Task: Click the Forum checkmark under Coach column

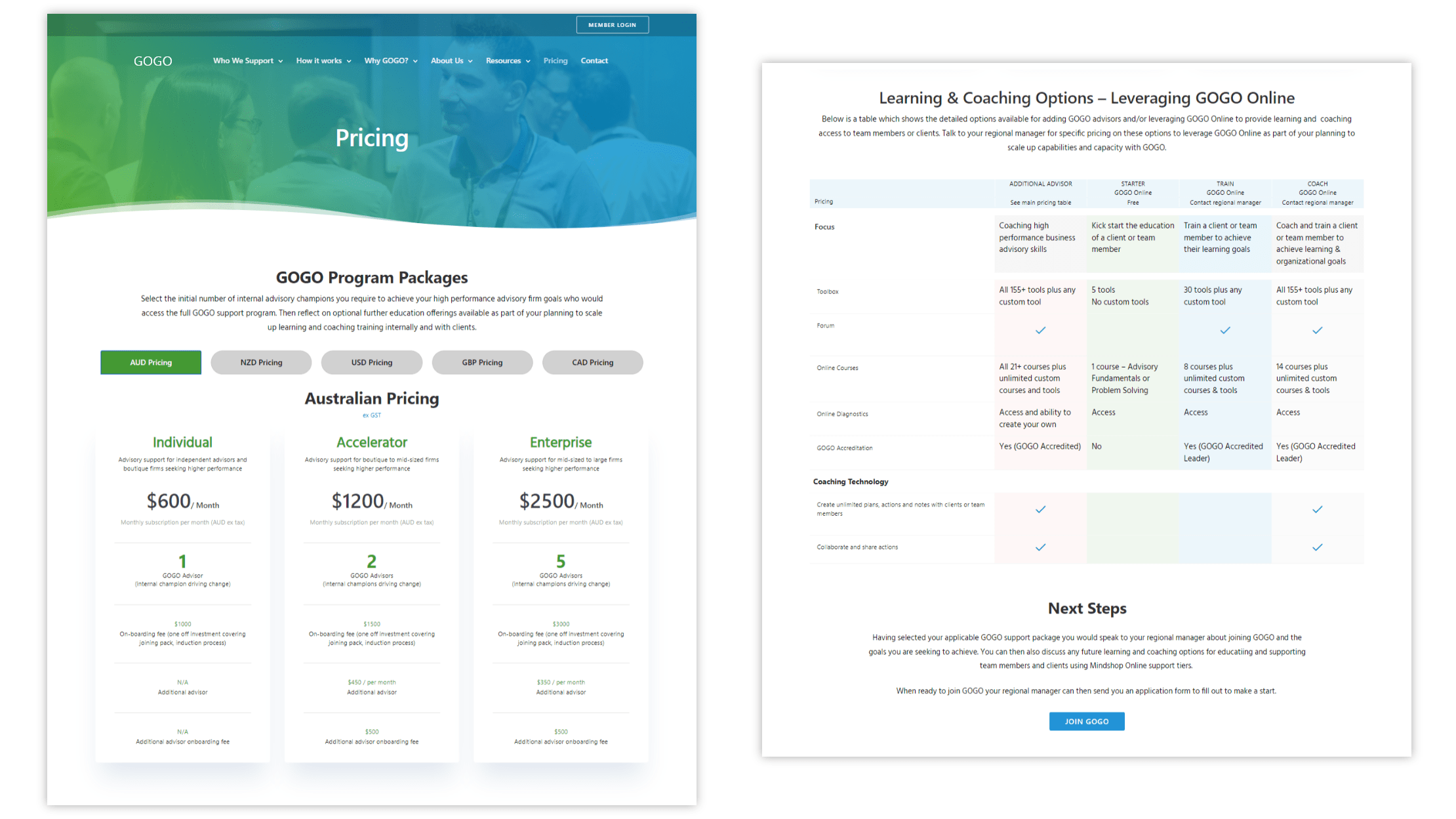Action: pyautogui.click(x=1317, y=330)
